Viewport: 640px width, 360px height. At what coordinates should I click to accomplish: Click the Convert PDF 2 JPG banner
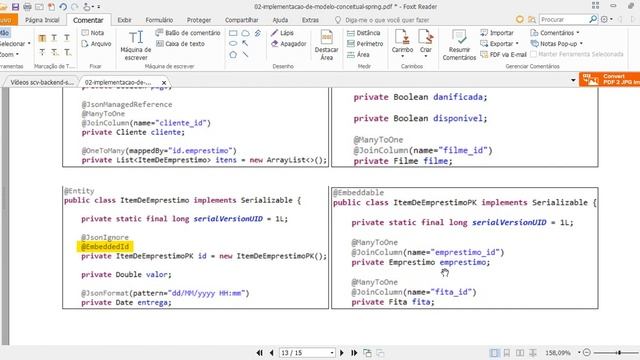click(x=609, y=79)
